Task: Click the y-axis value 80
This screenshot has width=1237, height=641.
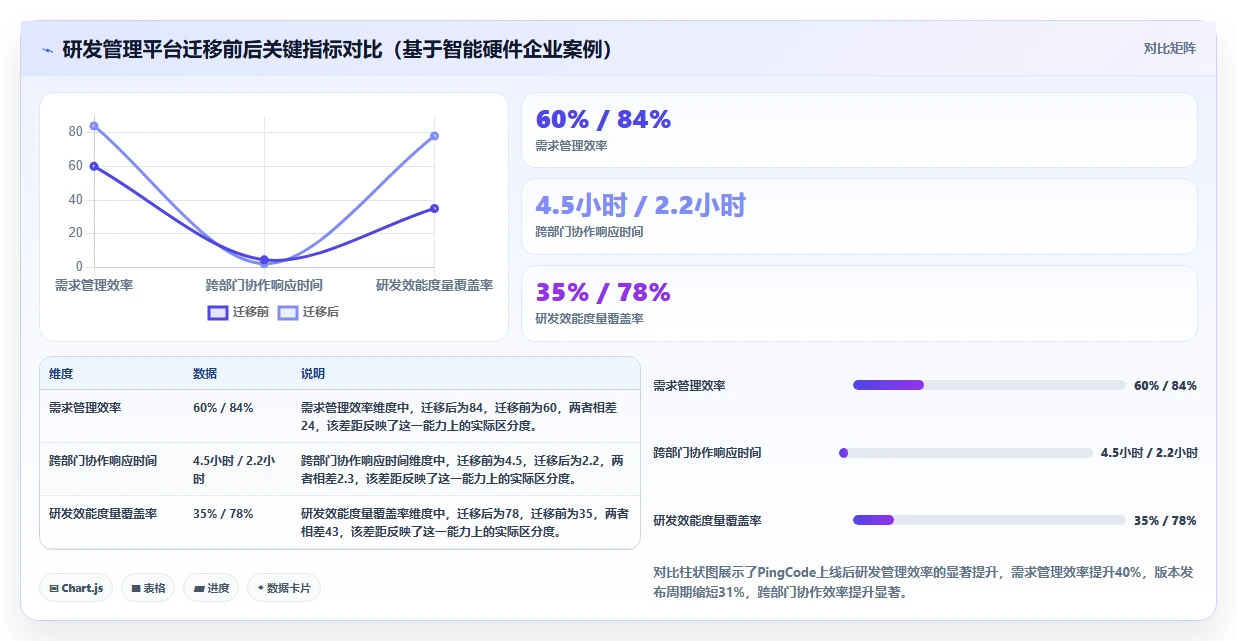Action: [75, 132]
